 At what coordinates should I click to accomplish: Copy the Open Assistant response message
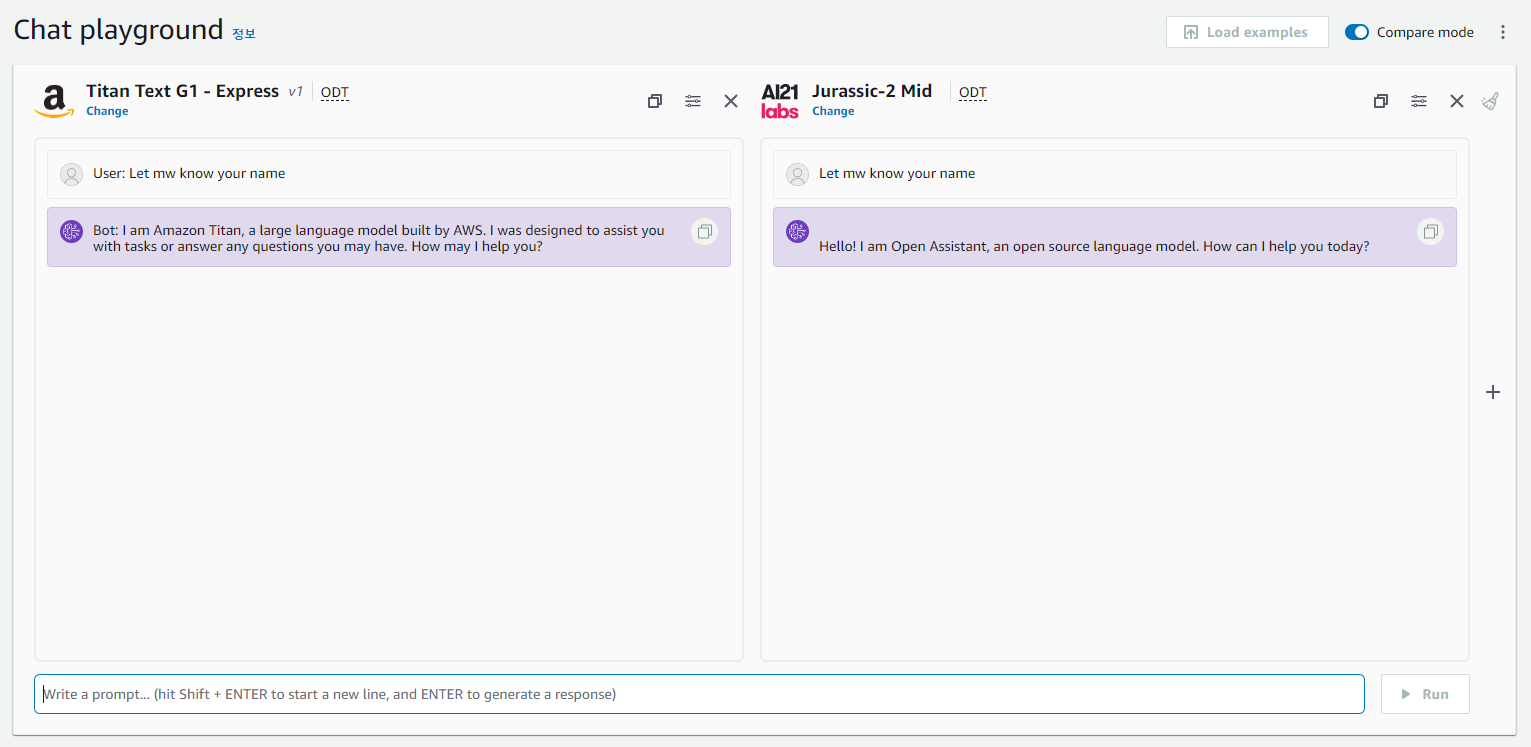(x=1431, y=232)
